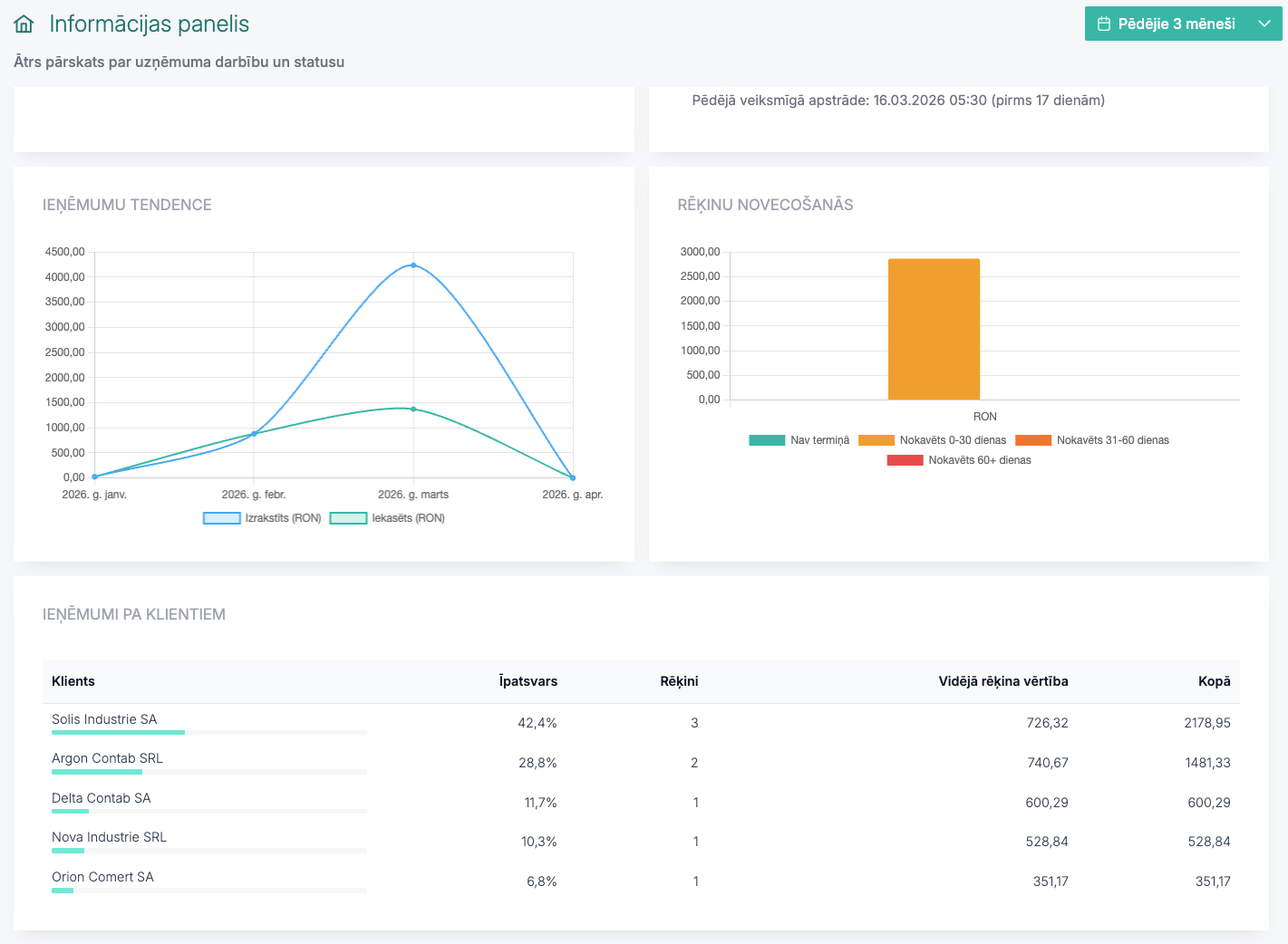Select the Solis Industrie SA client row
Image resolution: width=1288 pixels, height=944 pixels.
click(104, 719)
